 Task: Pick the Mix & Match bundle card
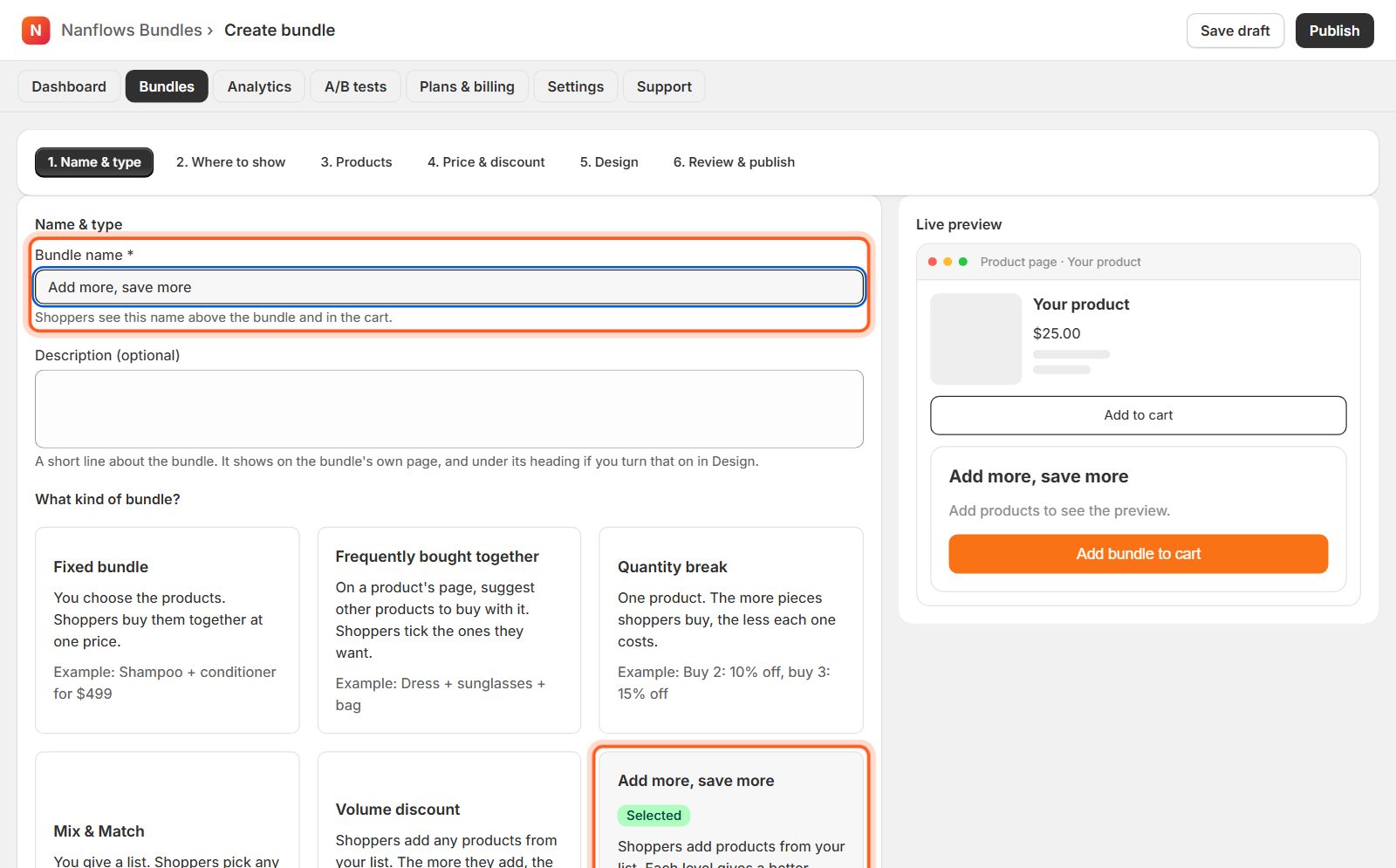pos(168,810)
